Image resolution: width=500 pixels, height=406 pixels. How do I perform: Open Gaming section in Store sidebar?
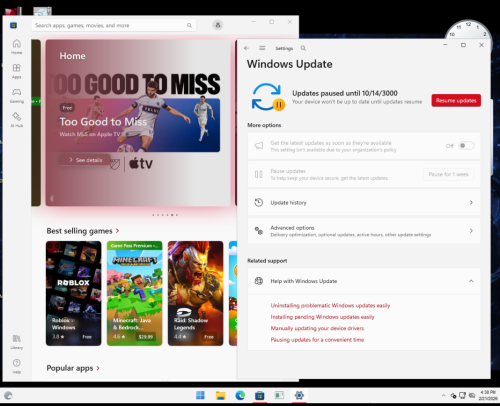pyautogui.click(x=17, y=95)
